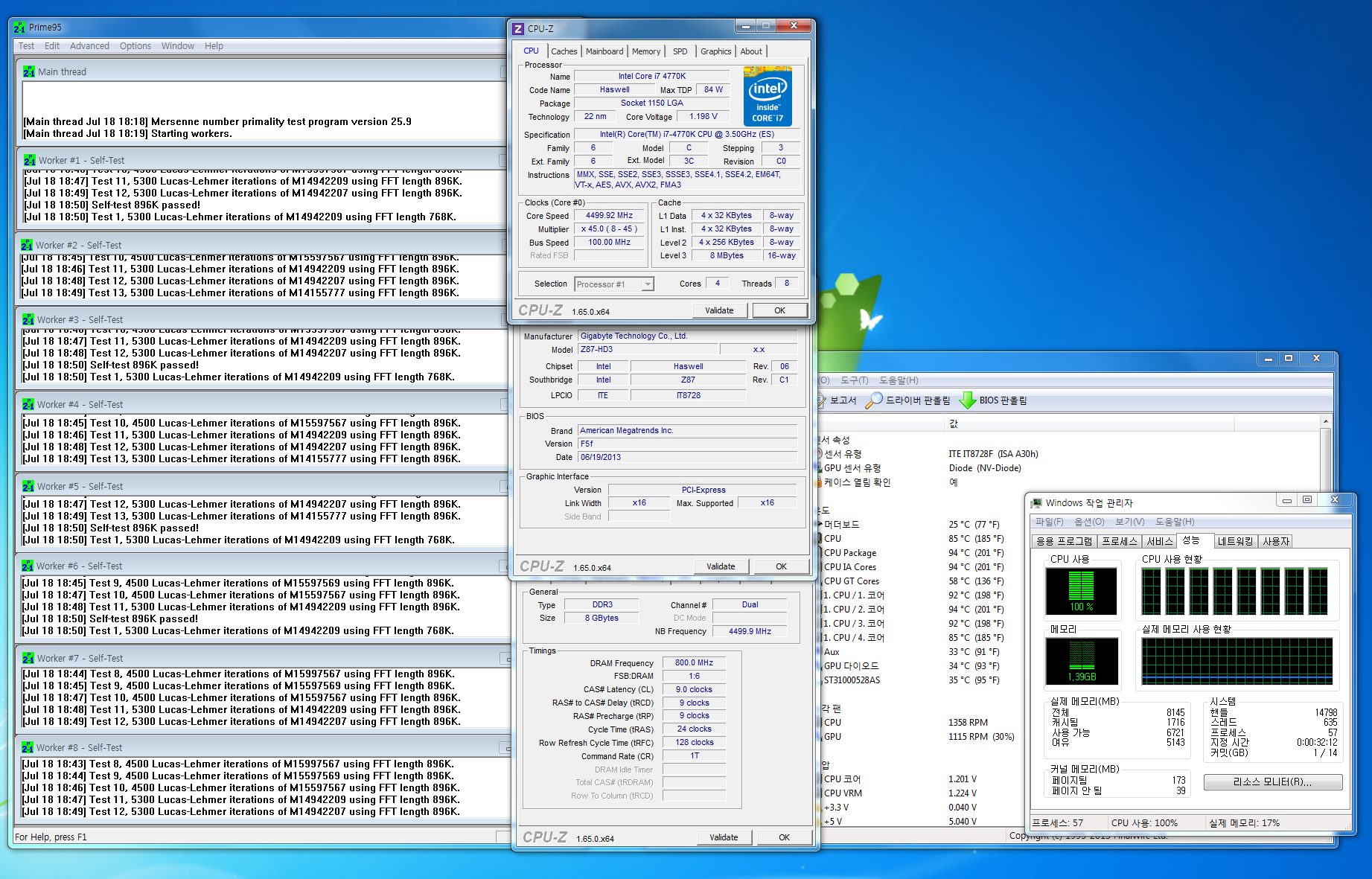Open the Test menu in Prime95
Screen dimensions: 1372x879
pyautogui.click(x=26, y=46)
